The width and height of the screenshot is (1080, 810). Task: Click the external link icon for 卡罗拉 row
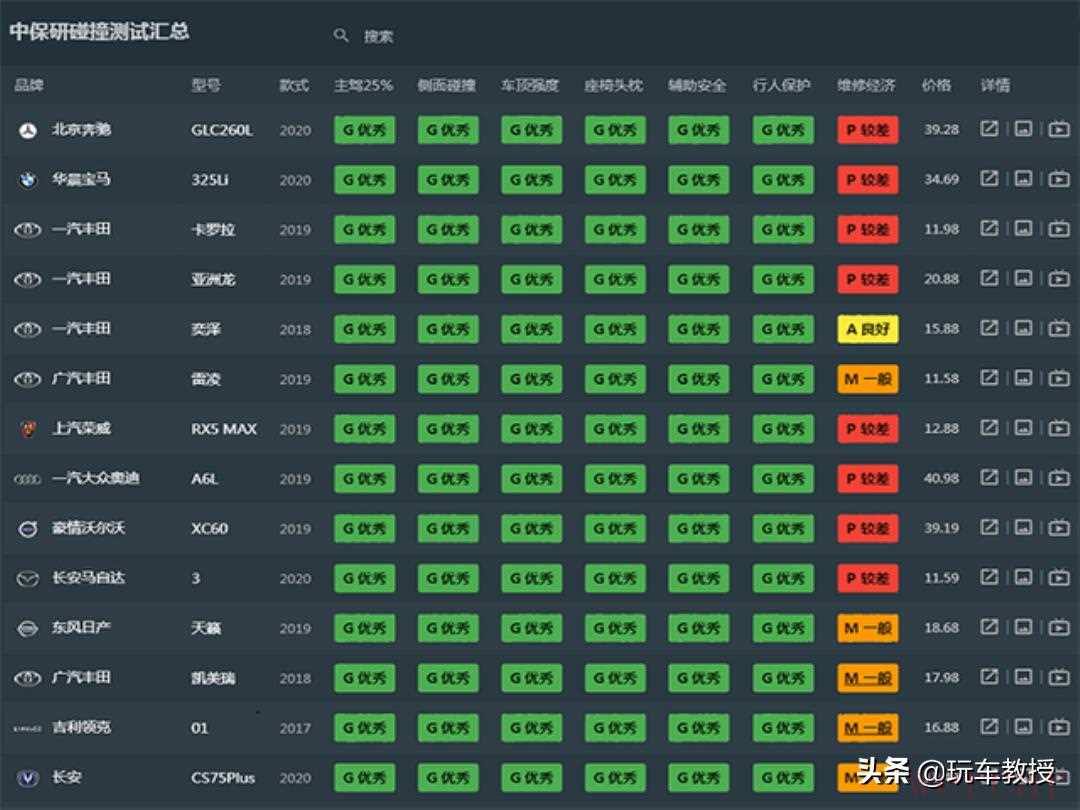coord(989,228)
